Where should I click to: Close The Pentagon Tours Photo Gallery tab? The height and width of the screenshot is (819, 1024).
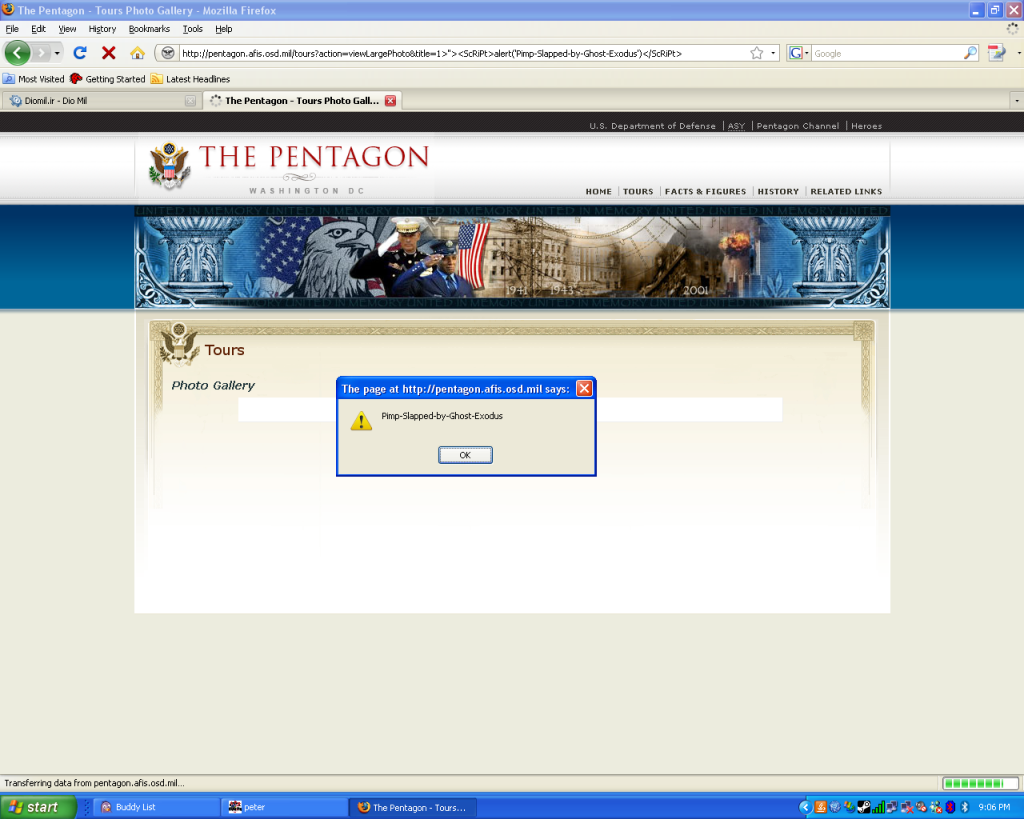coord(391,101)
